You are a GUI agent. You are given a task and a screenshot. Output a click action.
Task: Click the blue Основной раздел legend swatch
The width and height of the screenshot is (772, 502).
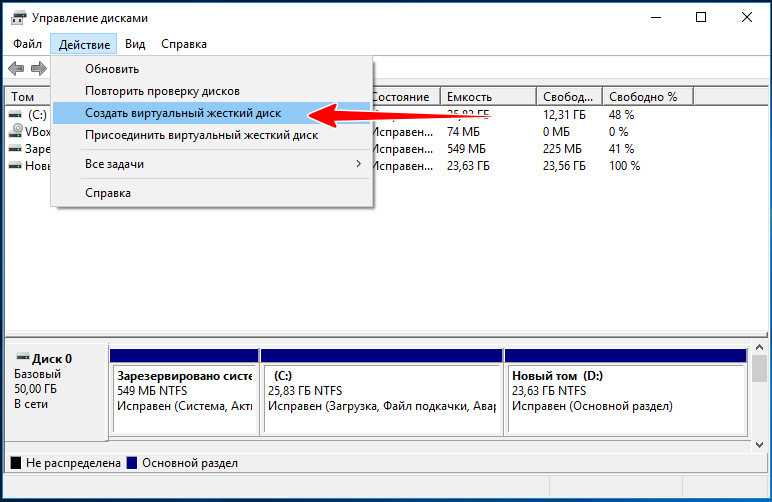131,463
